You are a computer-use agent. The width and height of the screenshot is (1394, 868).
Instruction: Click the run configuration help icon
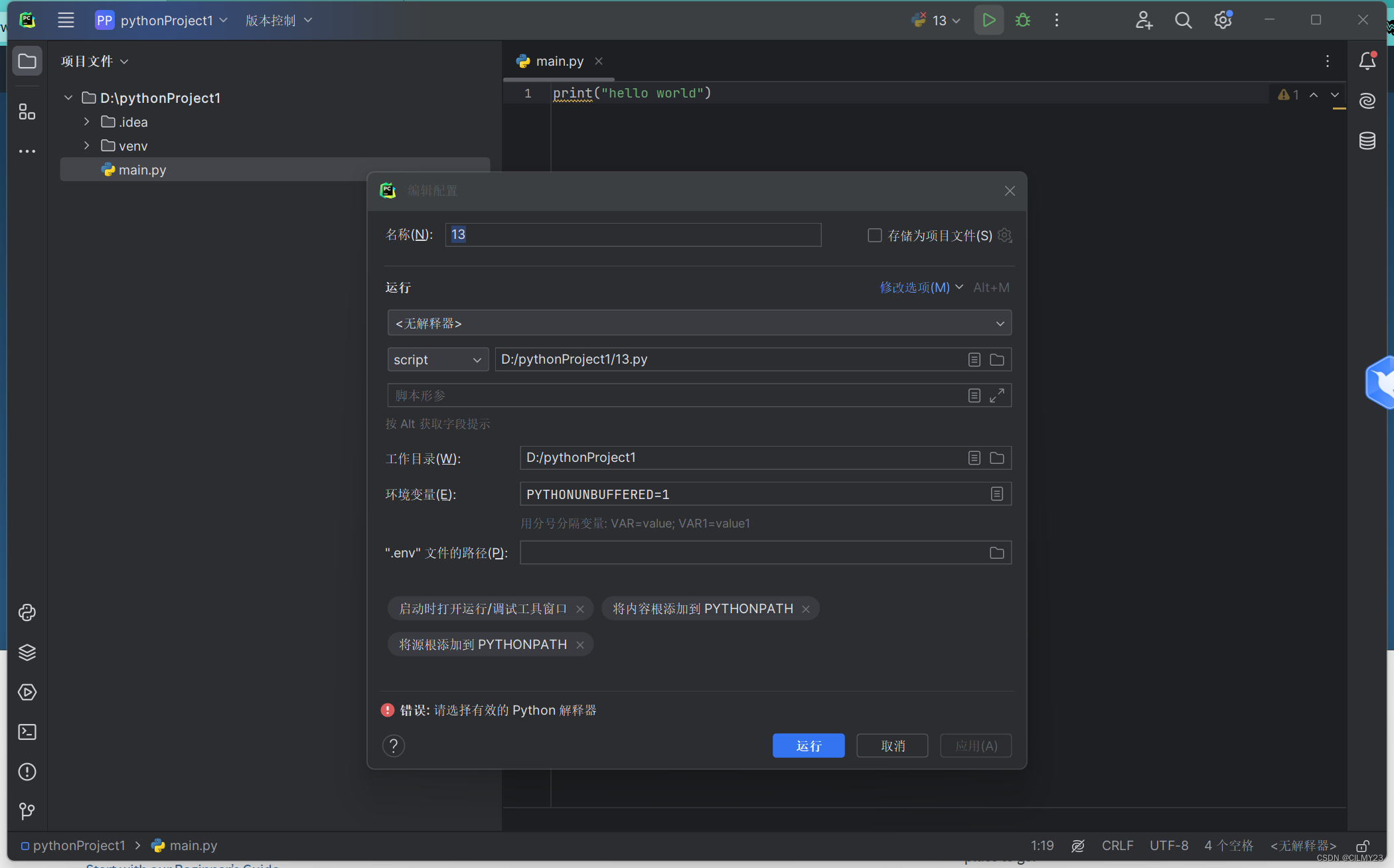tap(394, 746)
